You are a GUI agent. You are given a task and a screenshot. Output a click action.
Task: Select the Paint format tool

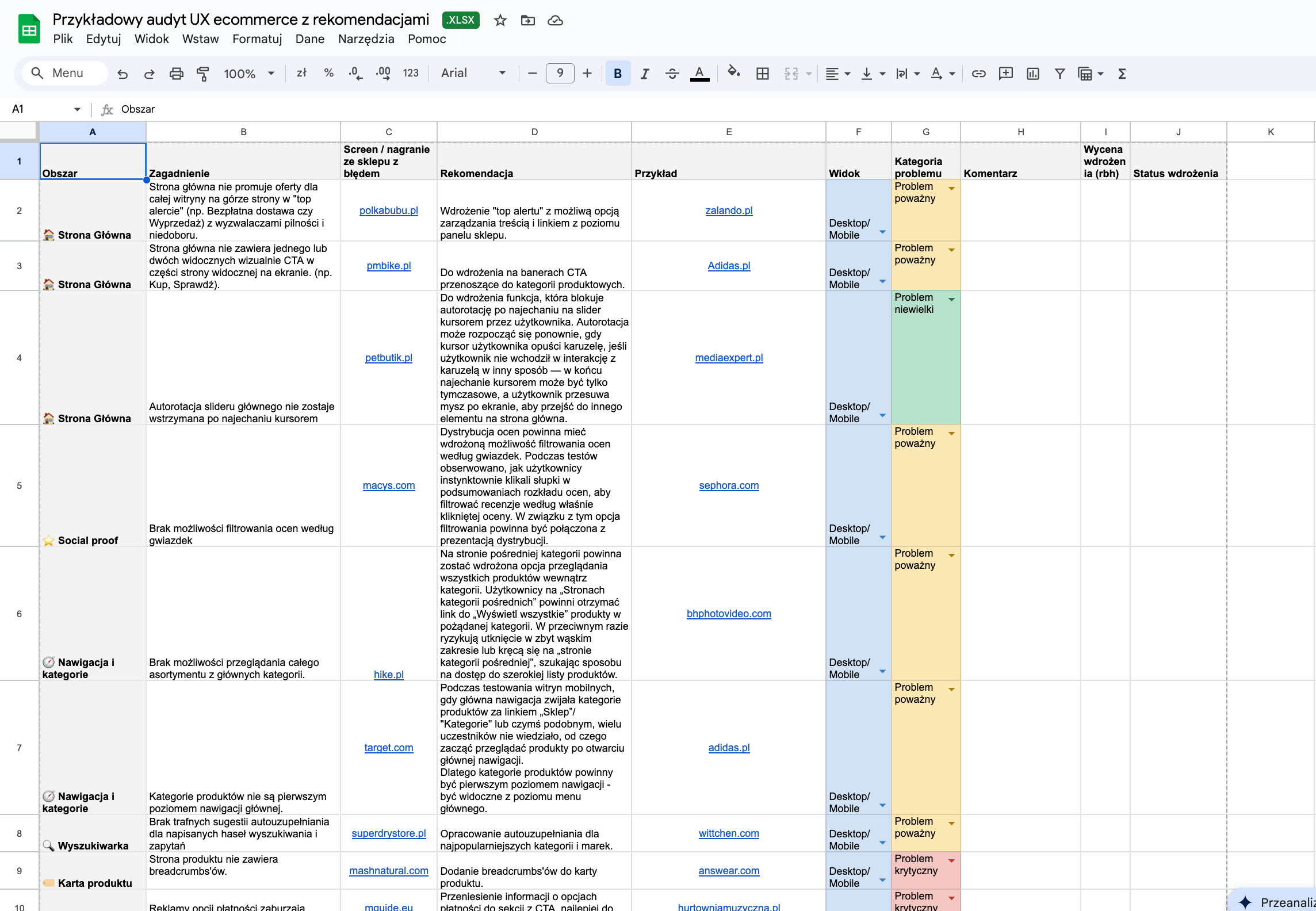pos(202,74)
